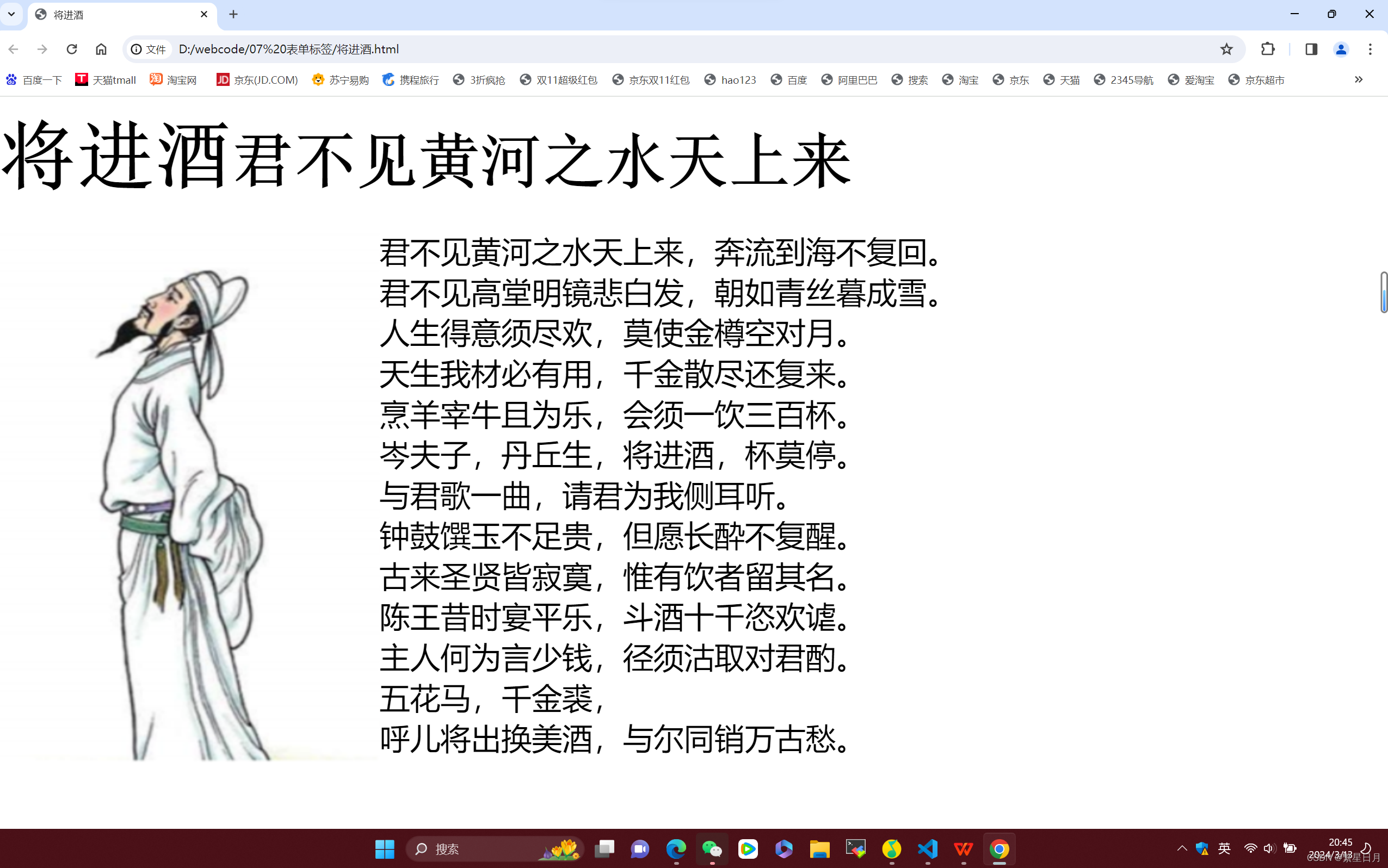The width and height of the screenshot is (1388, 868).
Task: Click the browser reload button
Action: [72, 49]
